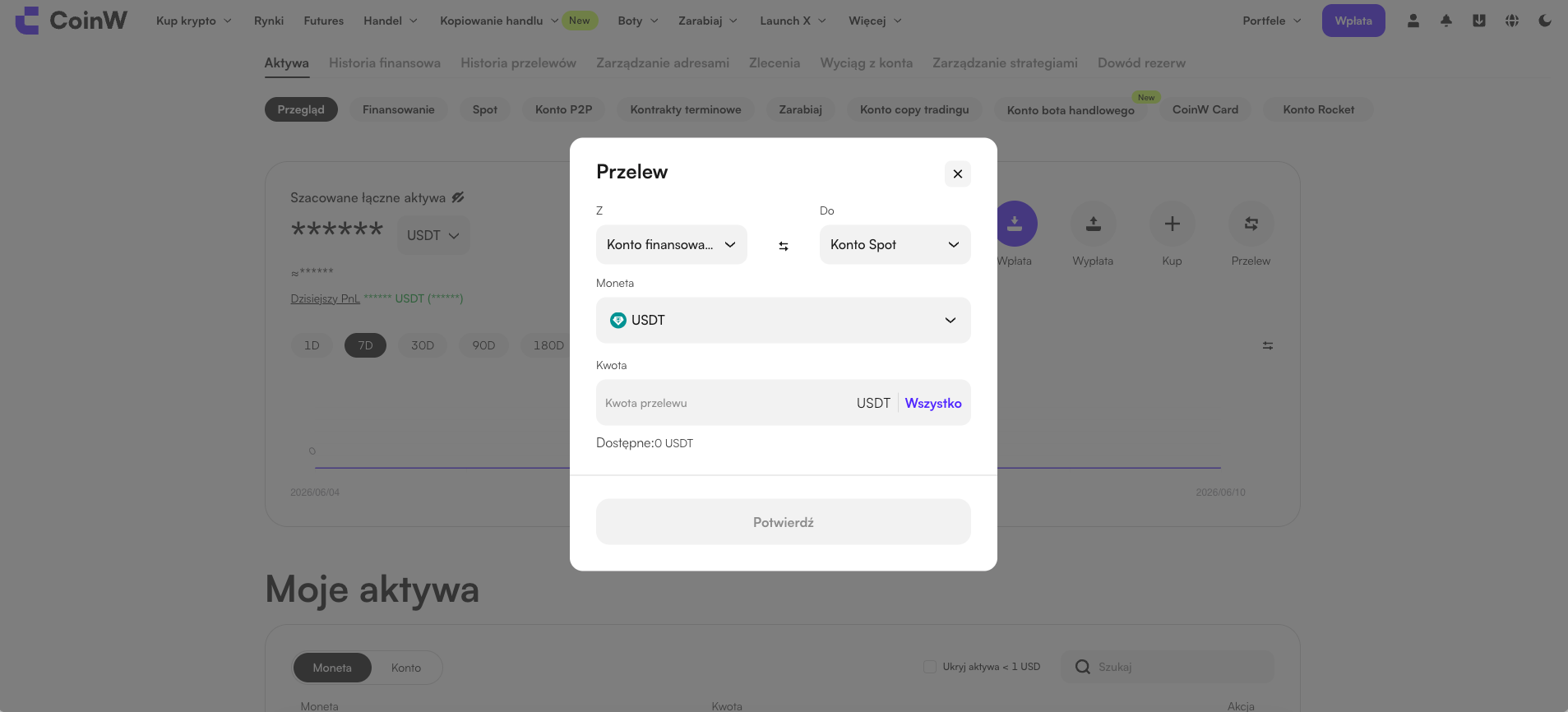Switch to Wyciąg z konta tab
1568x712 pixels.
tap(867, 63)
